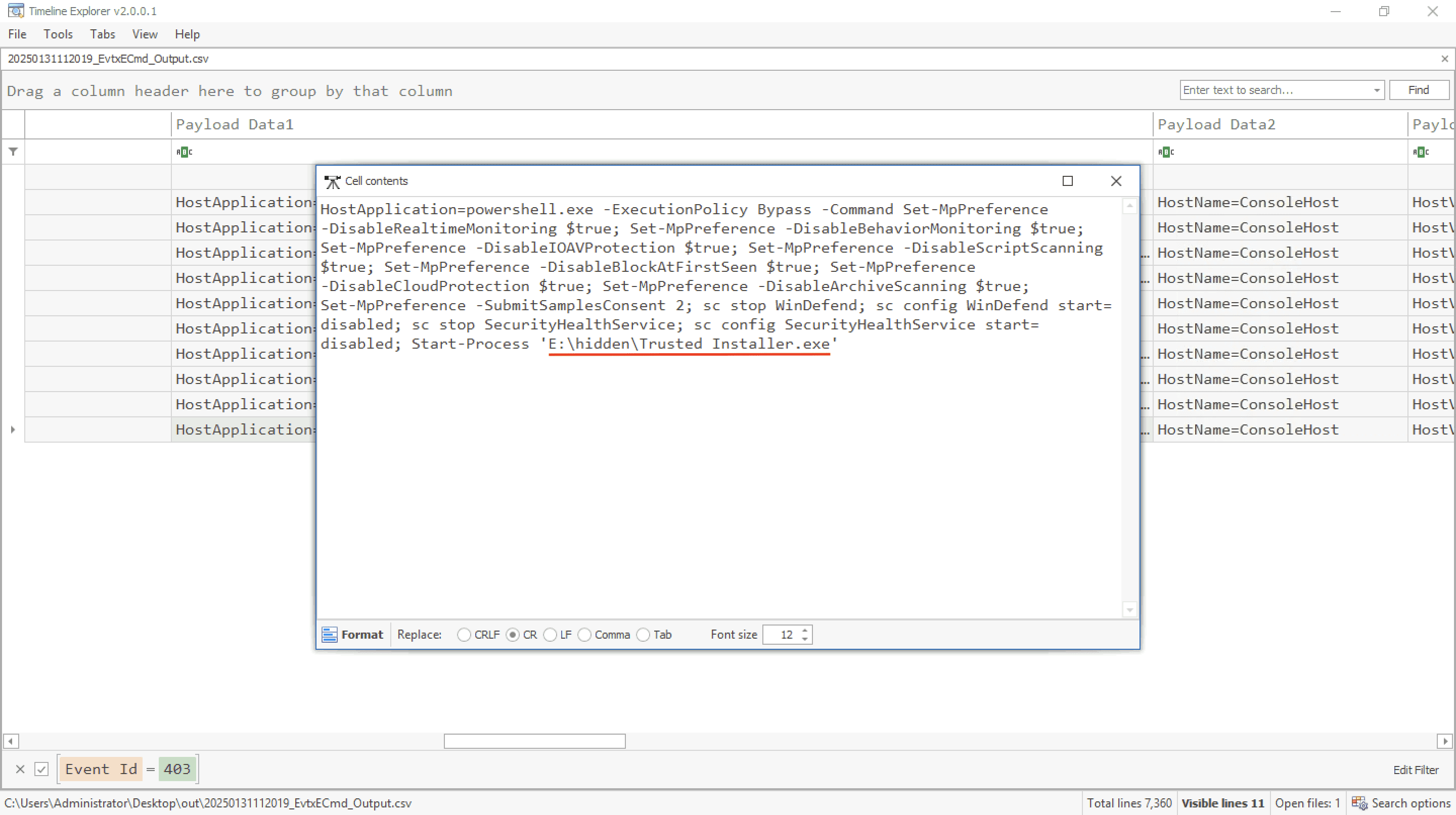Click the filter funnel icon in filter row
Screen dimensions: 1456x815
(13, 152)
